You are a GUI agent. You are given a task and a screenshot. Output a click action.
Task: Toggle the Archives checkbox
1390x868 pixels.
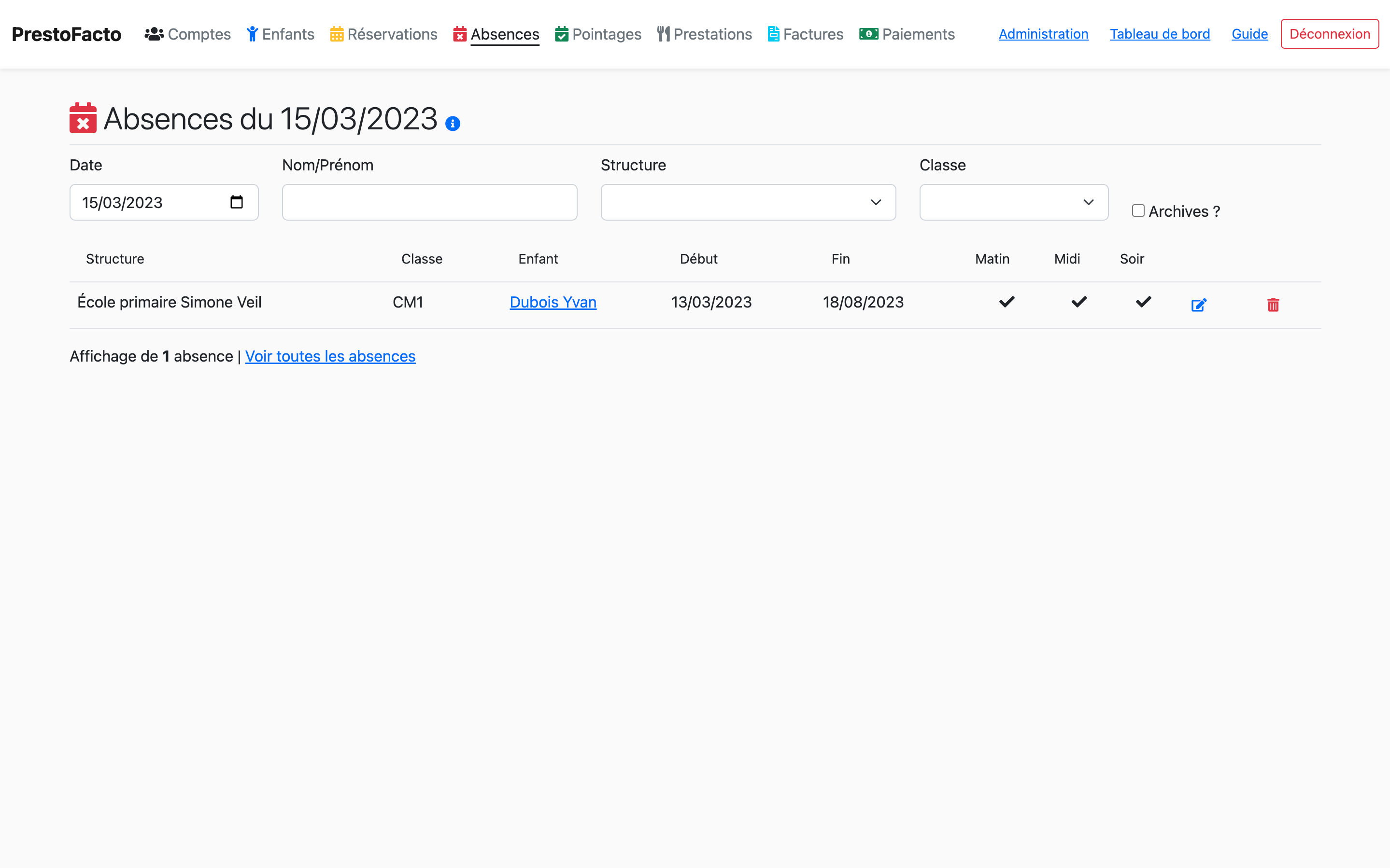coord(1137,210)
